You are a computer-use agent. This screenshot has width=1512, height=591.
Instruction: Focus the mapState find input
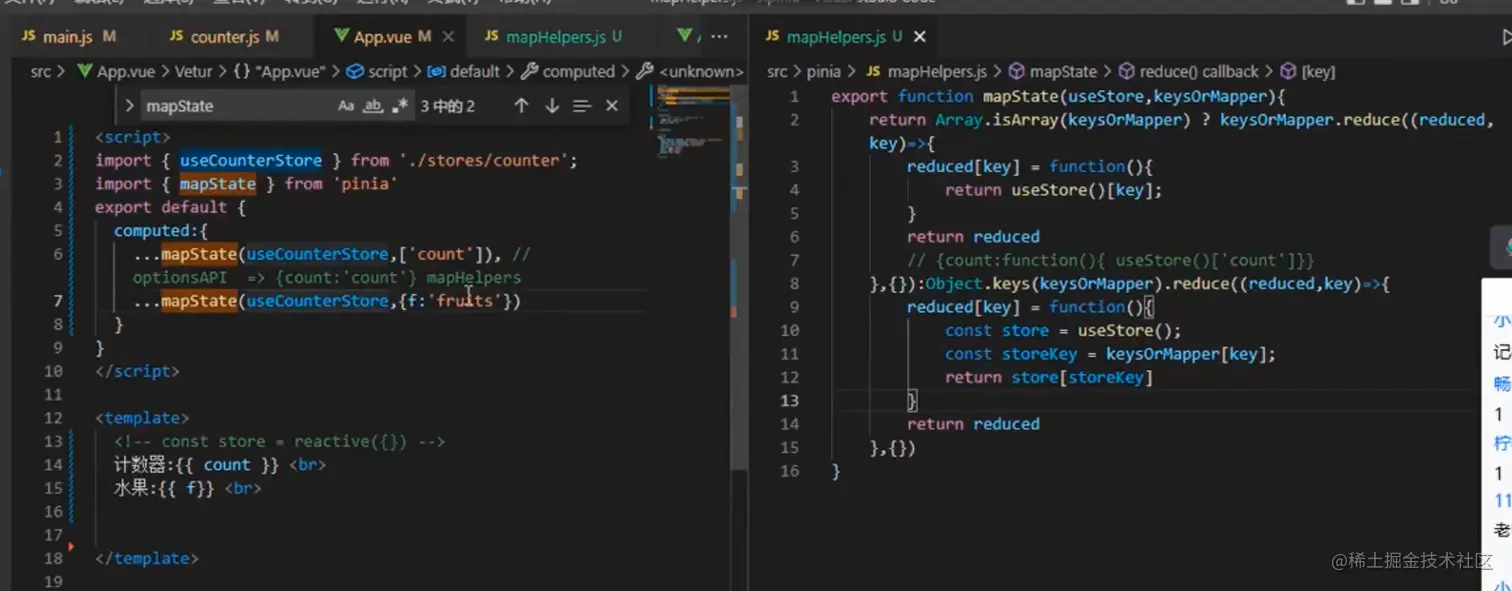(x=236, y=106)
